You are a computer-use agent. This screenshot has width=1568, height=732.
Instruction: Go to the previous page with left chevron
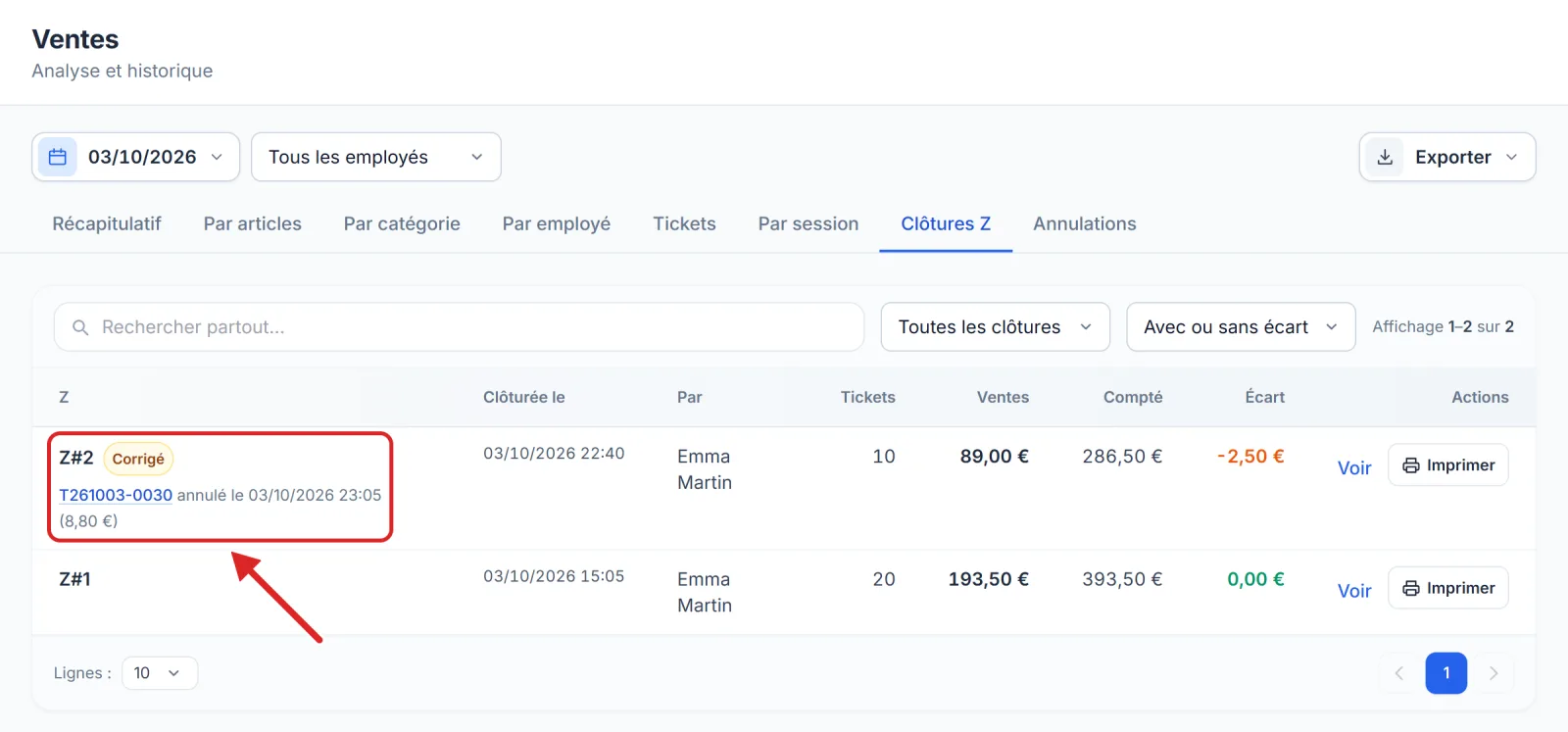1399,673
